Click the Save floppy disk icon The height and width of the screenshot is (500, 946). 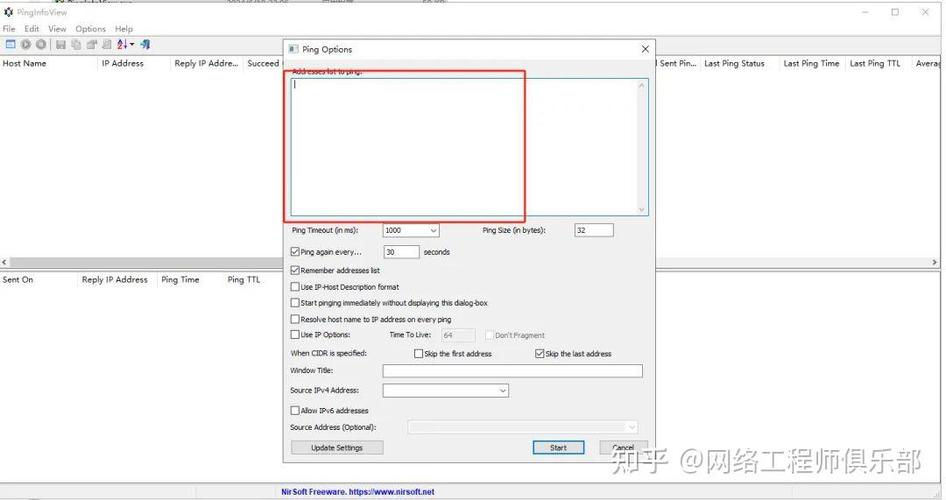point(61,45)
